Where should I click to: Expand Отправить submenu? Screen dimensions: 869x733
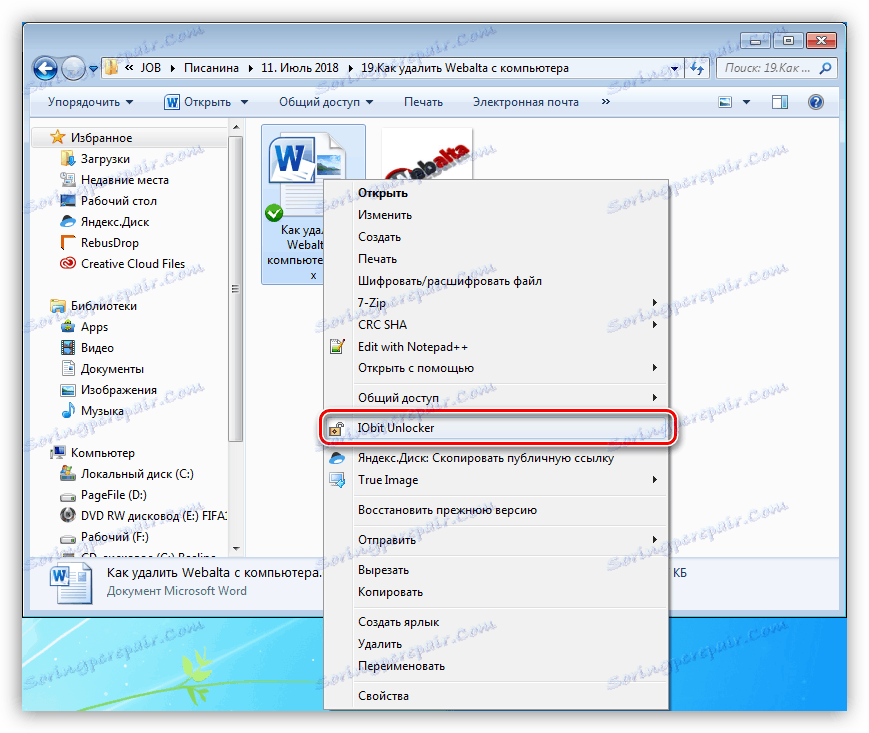[497, 540]
